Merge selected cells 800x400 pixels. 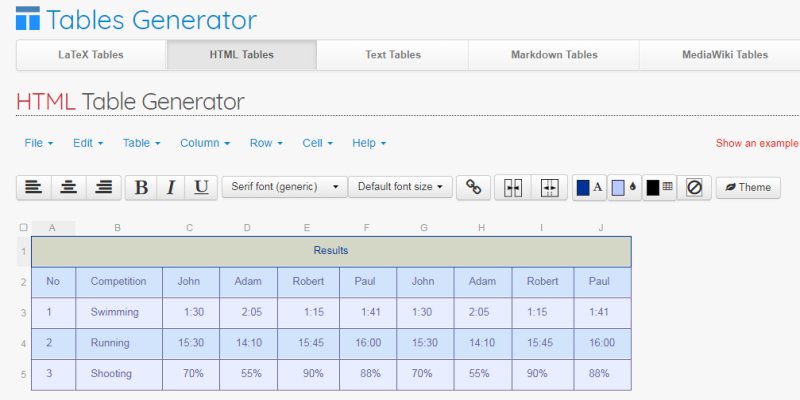click(x=513, y=187)
